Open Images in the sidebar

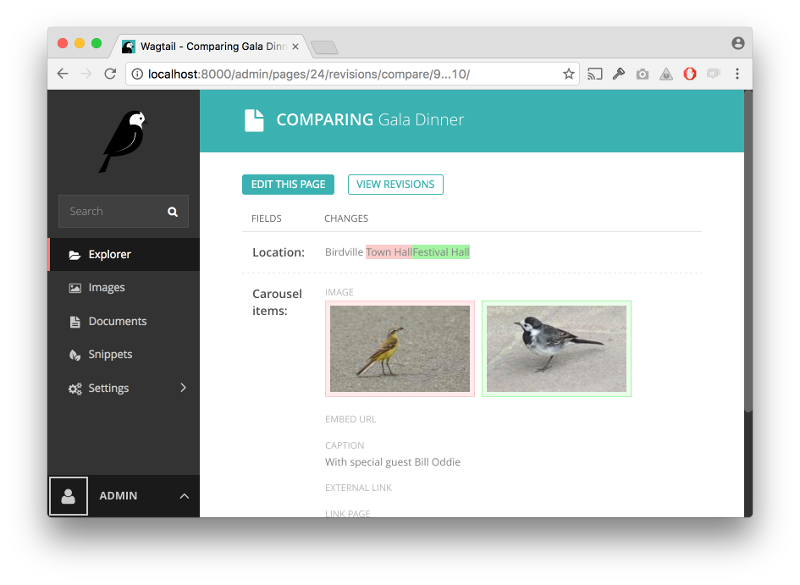pos(106,288)
